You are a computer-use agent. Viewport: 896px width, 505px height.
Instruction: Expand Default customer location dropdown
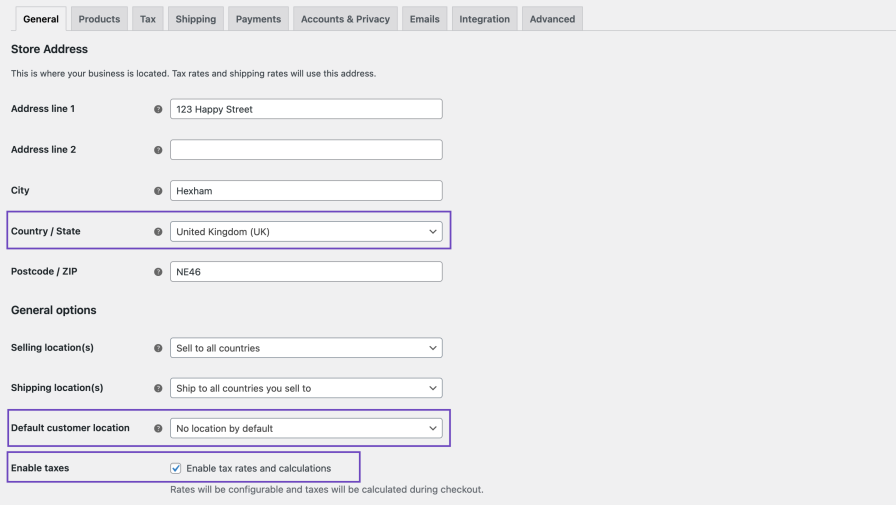coord(306,428)
